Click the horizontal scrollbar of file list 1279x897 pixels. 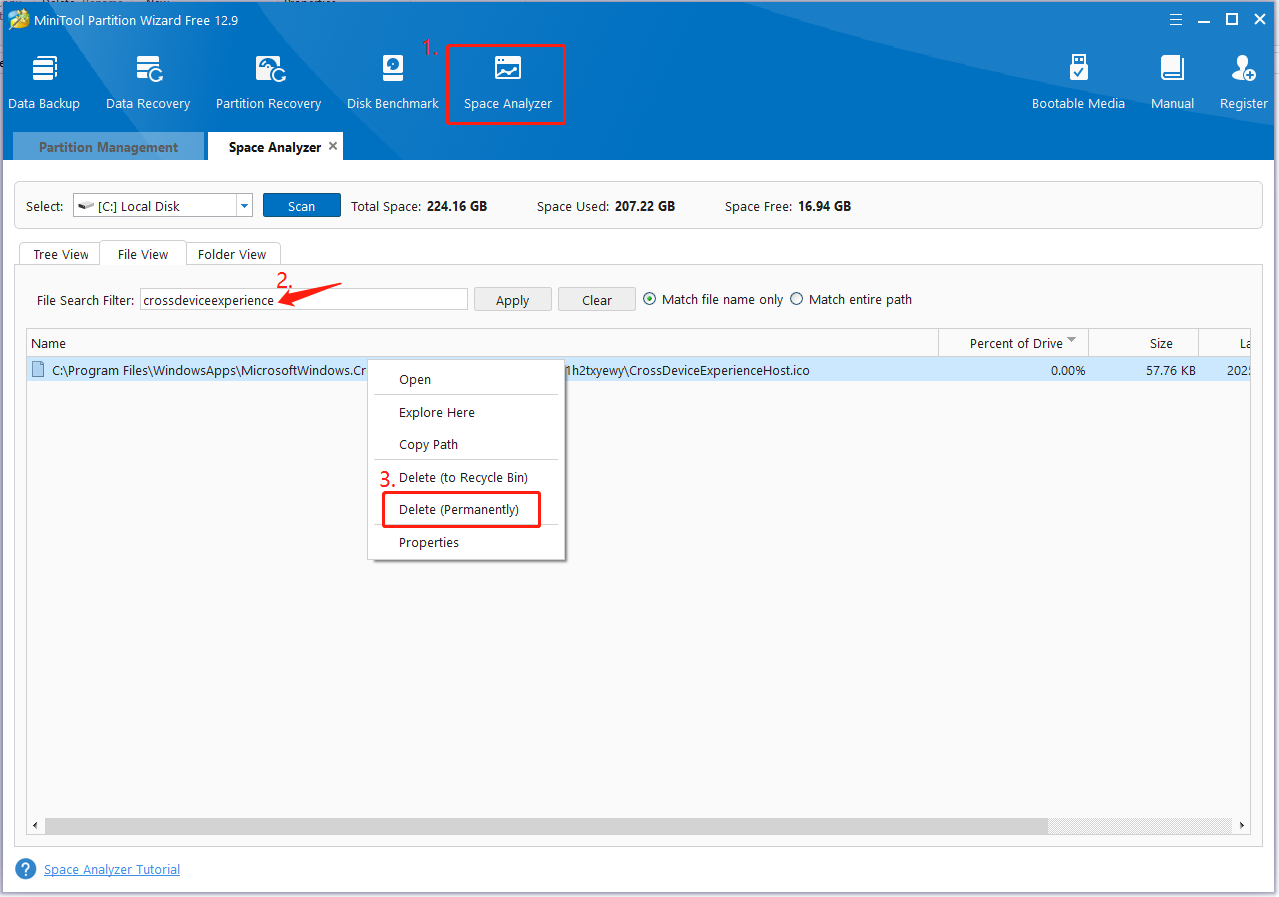546,826
